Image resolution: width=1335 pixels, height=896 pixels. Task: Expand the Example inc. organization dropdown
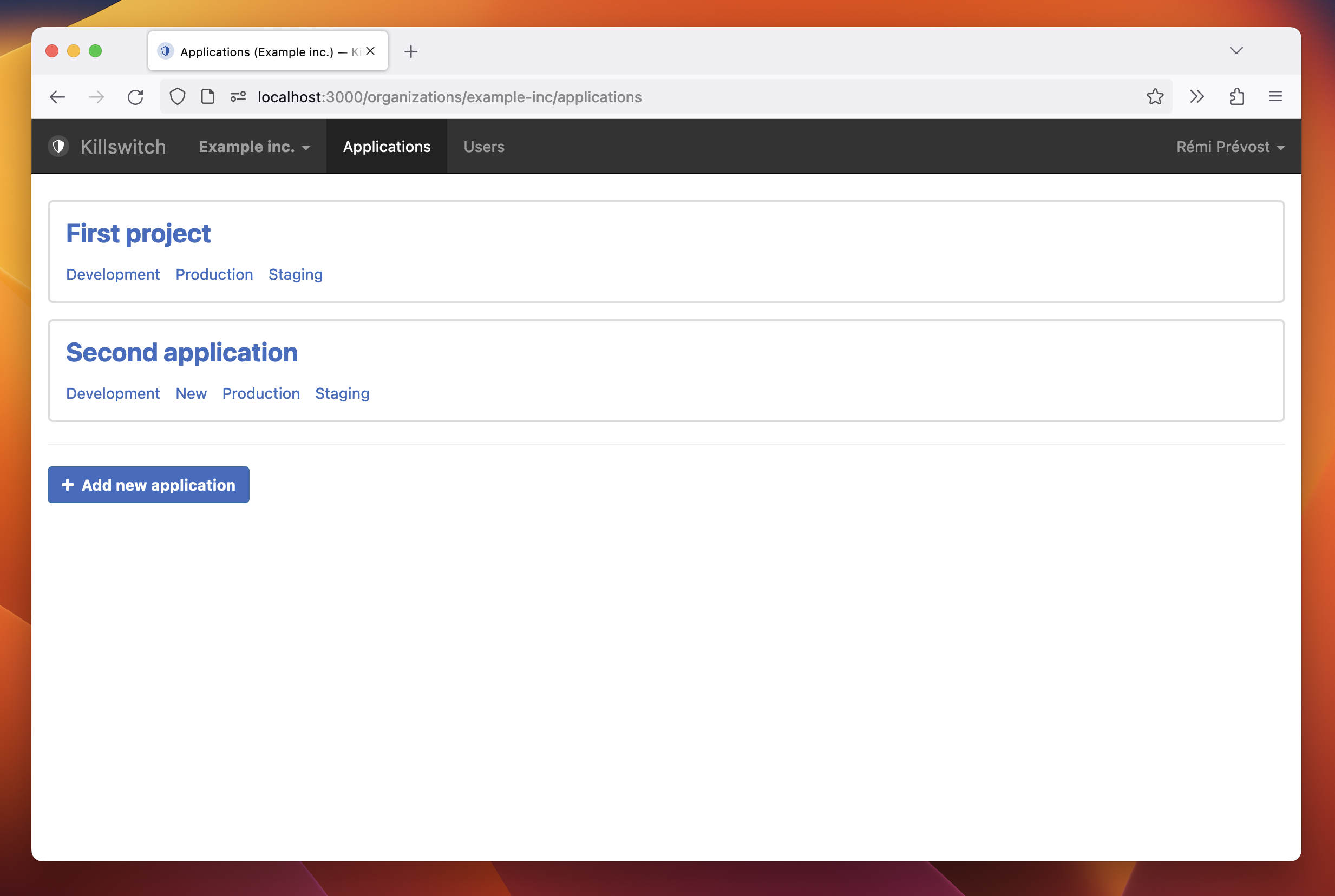(254, 147)
